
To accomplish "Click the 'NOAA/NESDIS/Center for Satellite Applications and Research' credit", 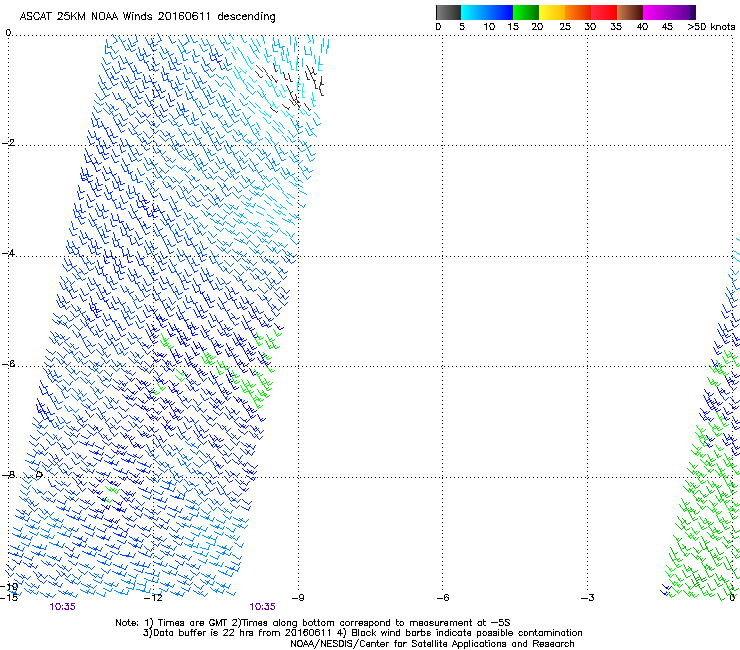I will click(432, 644).
